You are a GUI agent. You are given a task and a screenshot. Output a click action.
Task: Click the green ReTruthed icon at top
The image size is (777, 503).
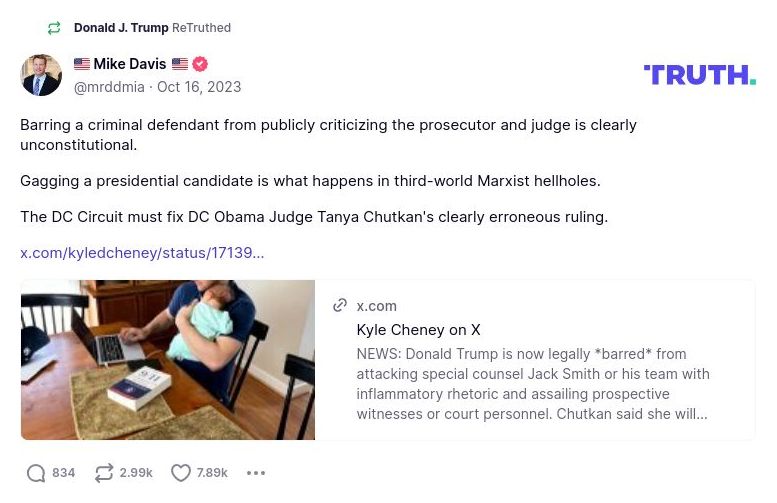coord(54,28)
